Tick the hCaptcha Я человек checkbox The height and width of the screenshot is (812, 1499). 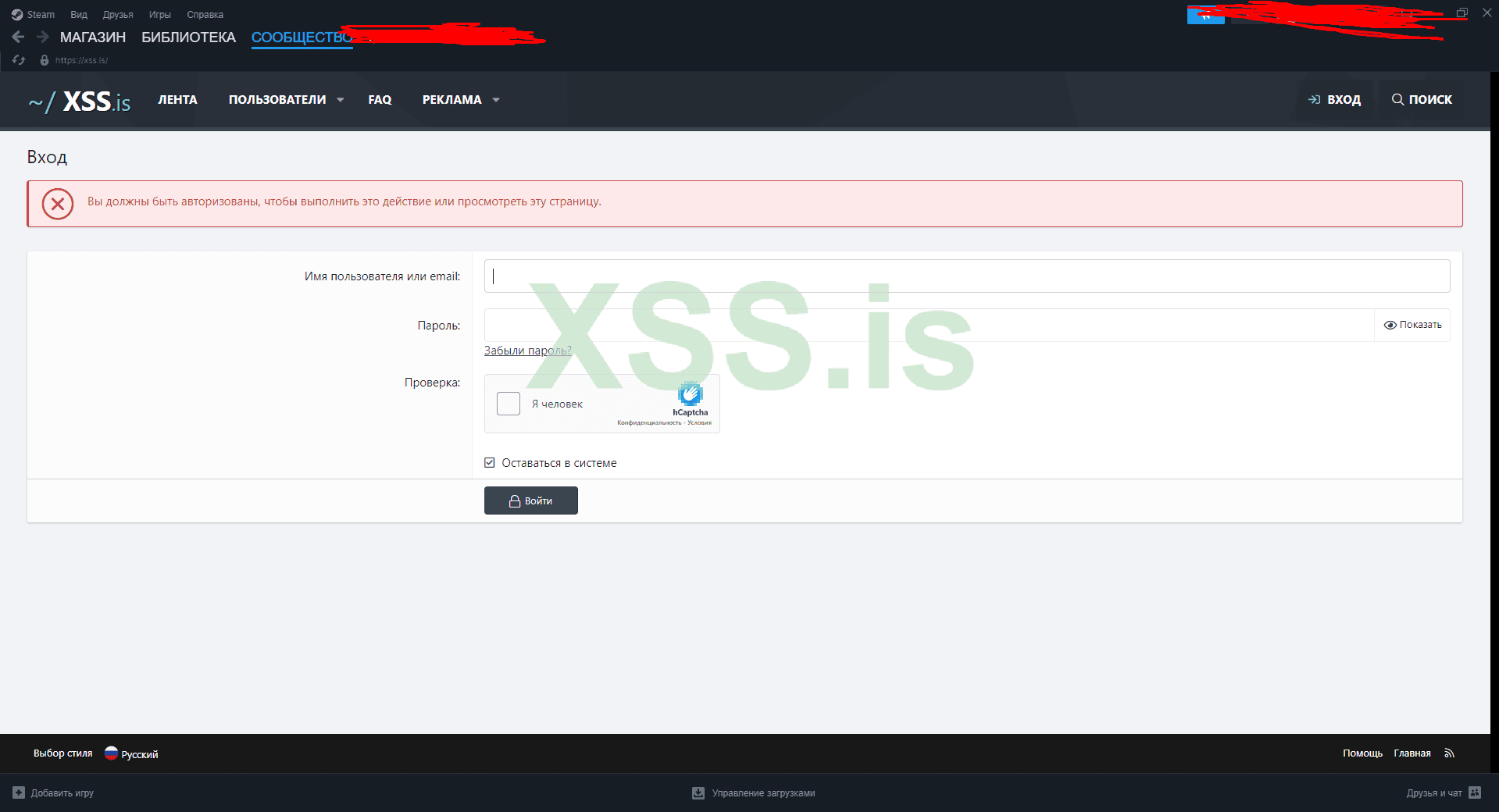[x=509, y=404]
